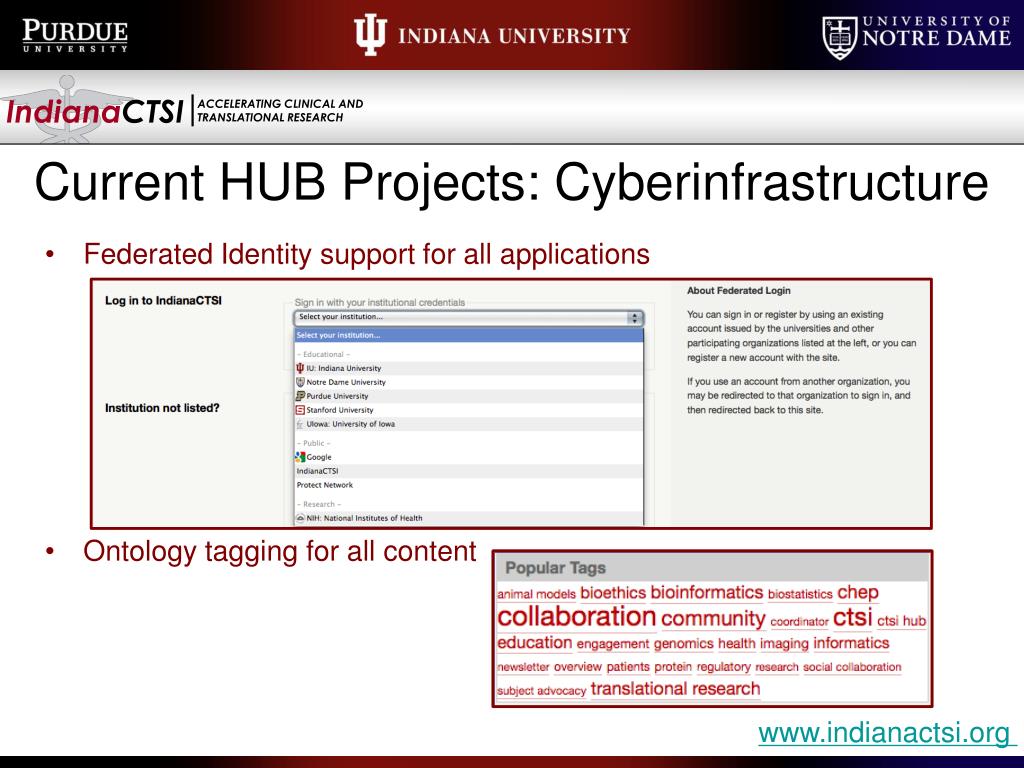This screenshot has height=768, width=1024.
Task: Select Google under Public group
Action: (468, 457)
